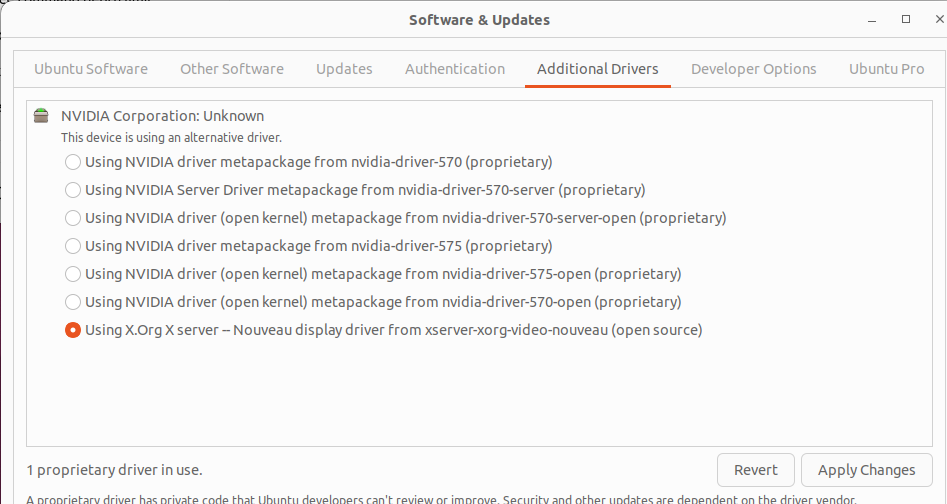Minimize the Software & Updates window
The image size is (947, 504).
[x=872, y=20]
